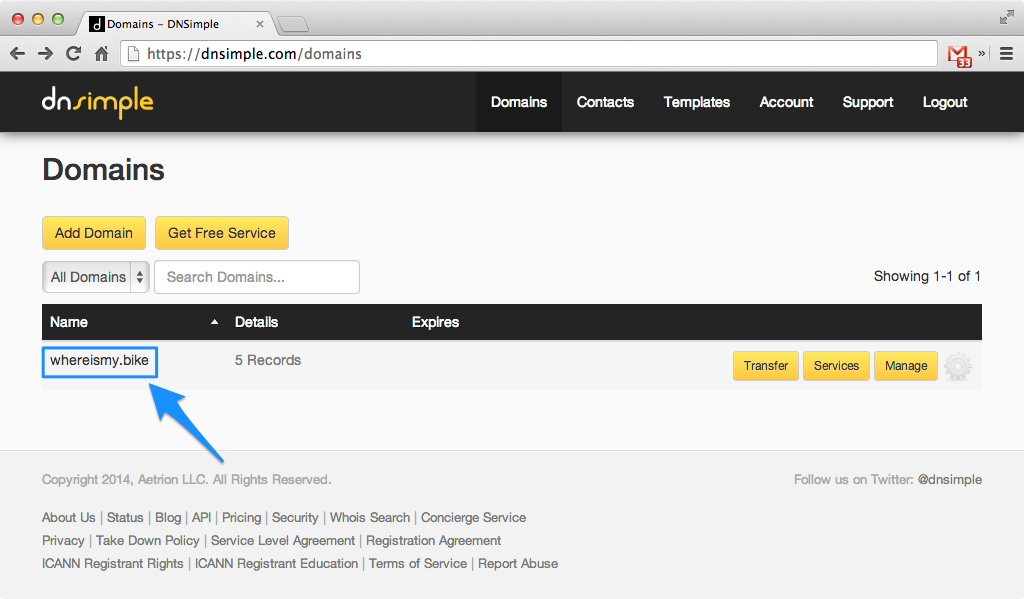The image size is (1024, 599).
Task: Reload the page with the refresh icon
Action: pyautogui.click(x=73, y=54)
